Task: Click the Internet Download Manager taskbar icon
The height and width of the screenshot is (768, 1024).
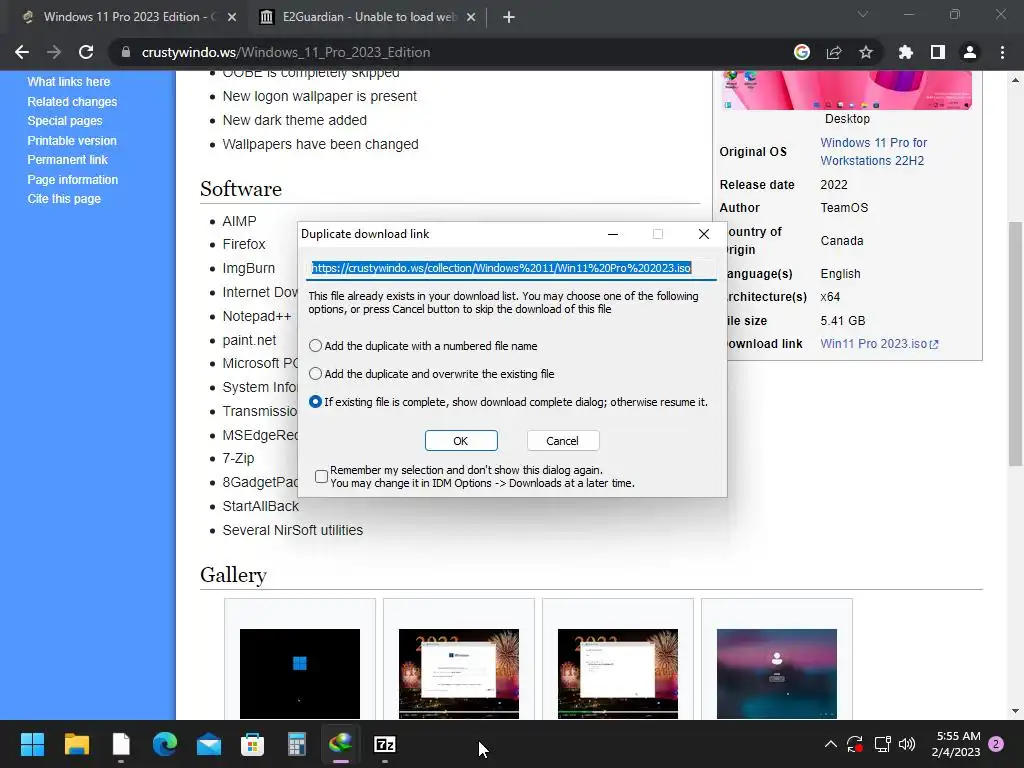Action: 341,743
